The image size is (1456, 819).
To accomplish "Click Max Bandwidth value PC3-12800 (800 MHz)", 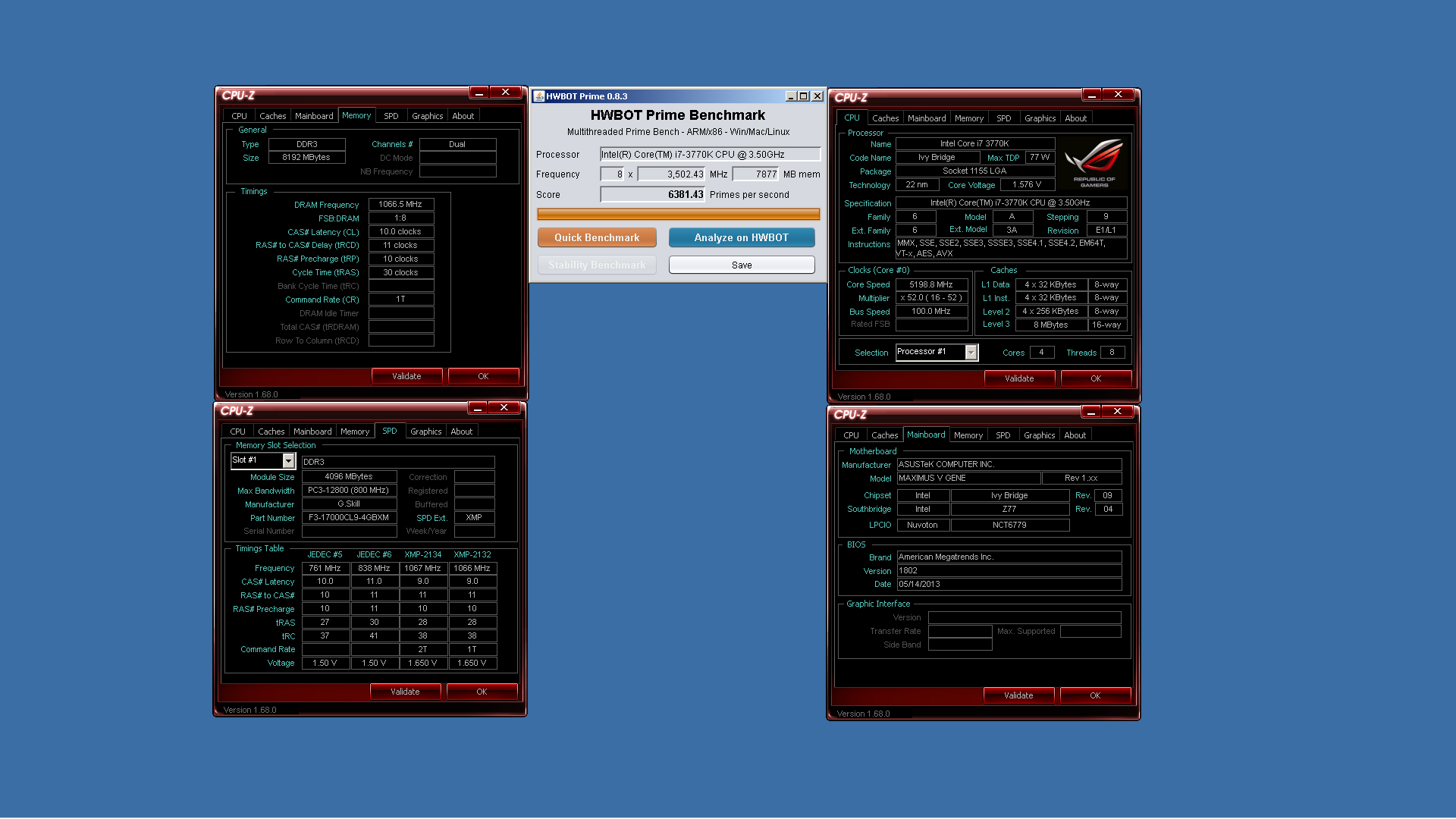I will (349, 491).
